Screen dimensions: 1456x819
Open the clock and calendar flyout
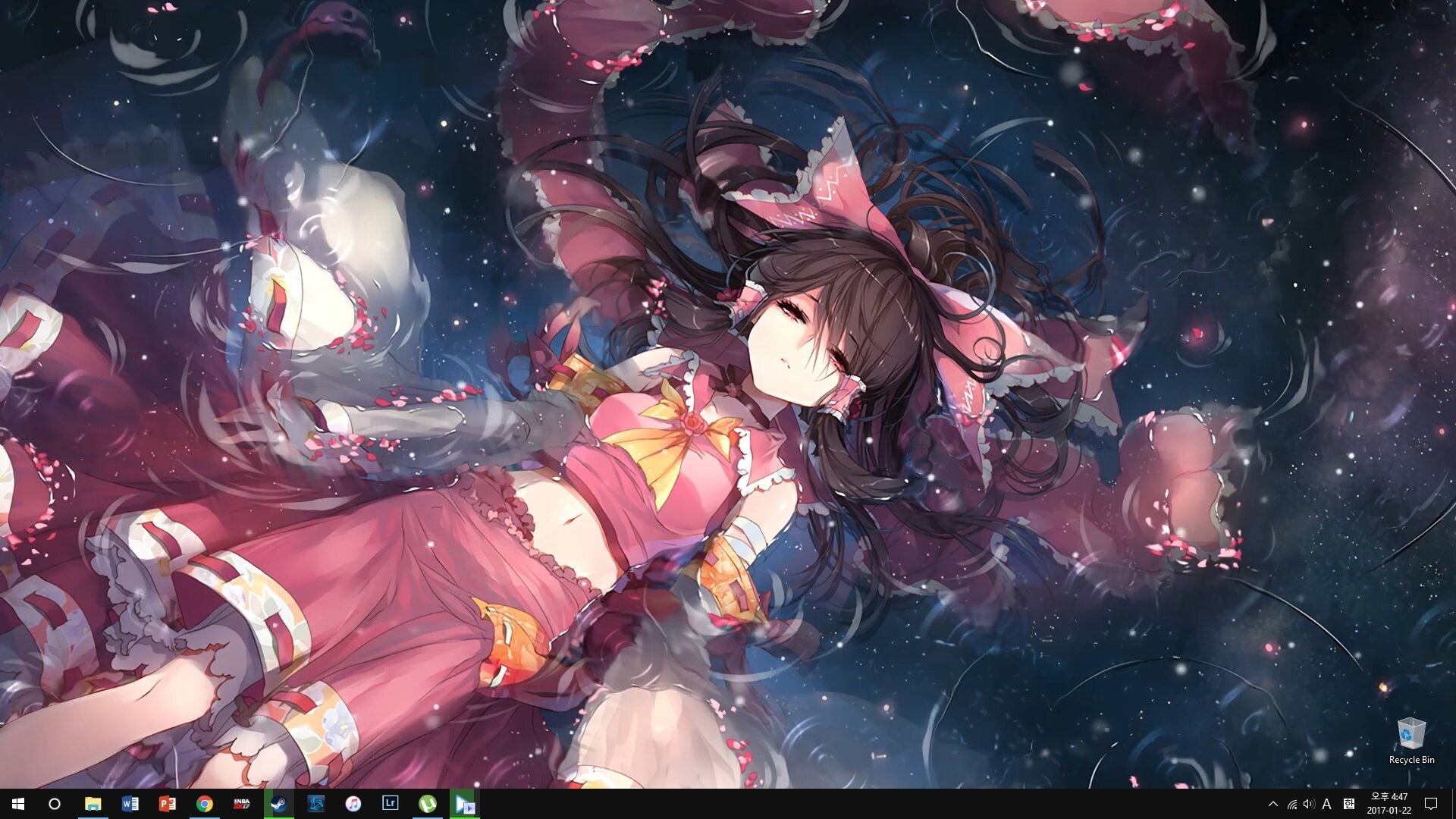click(1389, 804)
